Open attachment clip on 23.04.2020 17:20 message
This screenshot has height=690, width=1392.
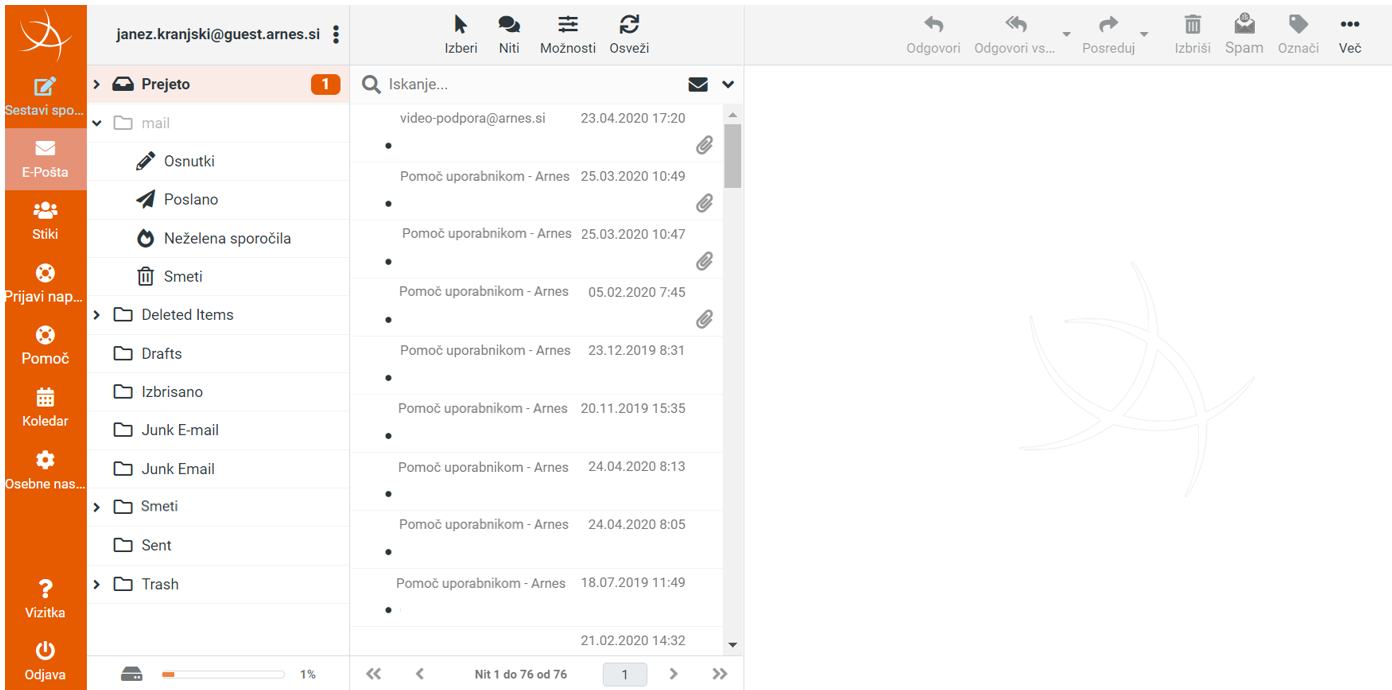705,145
